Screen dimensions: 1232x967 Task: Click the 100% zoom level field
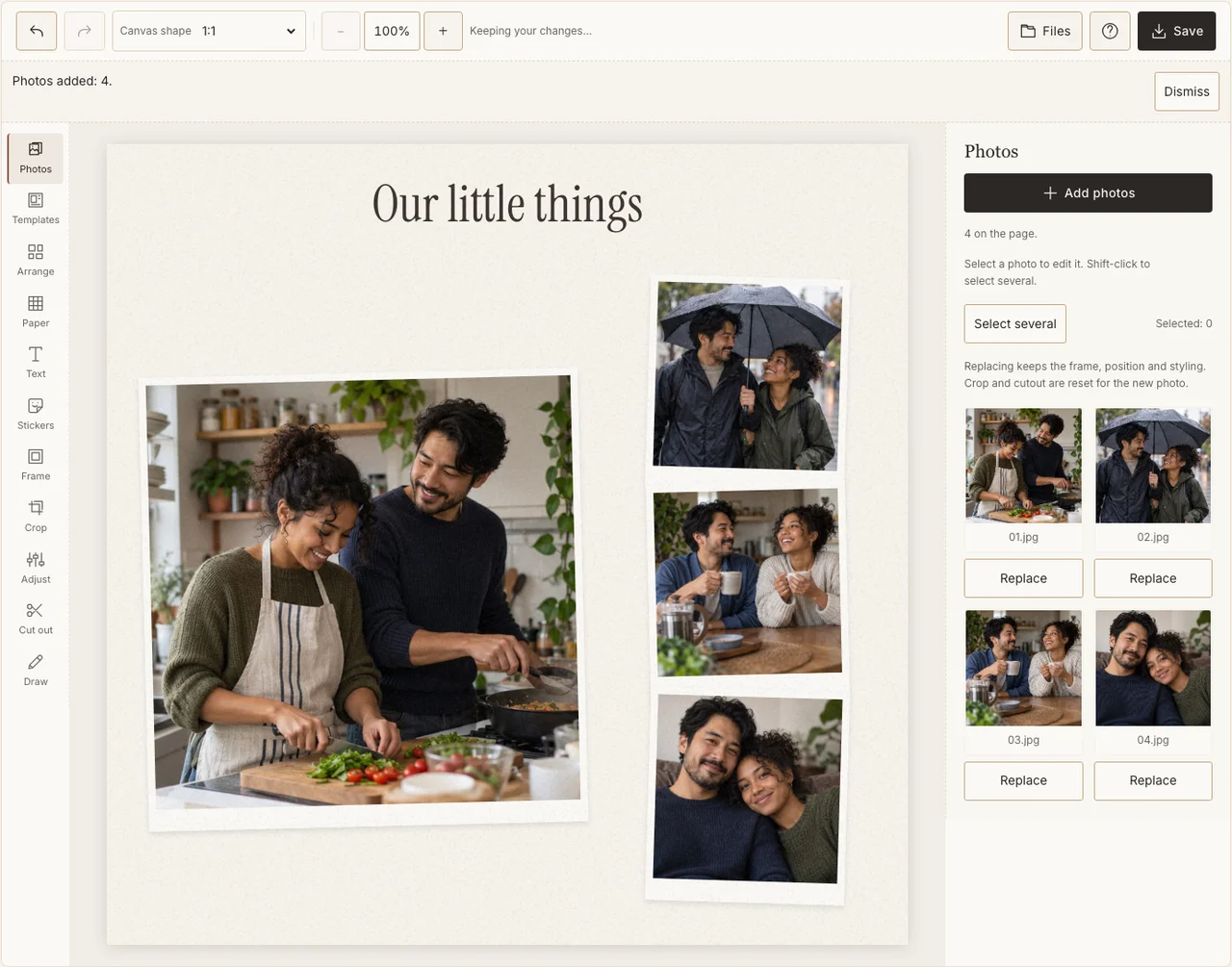coord(392,31)
